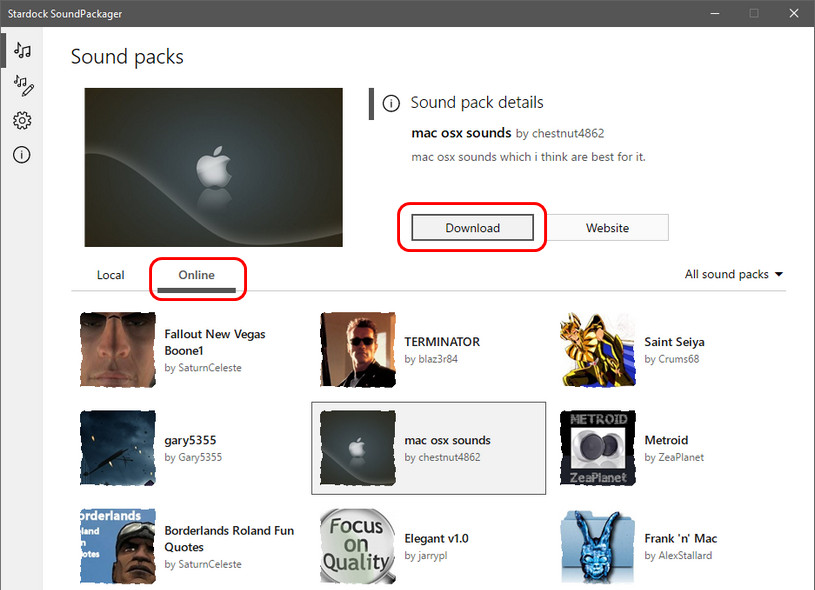815x590 pixels.
Task: Click info icon beside Sound pack details
Action: pyautogui.click(x=392, y=103)
